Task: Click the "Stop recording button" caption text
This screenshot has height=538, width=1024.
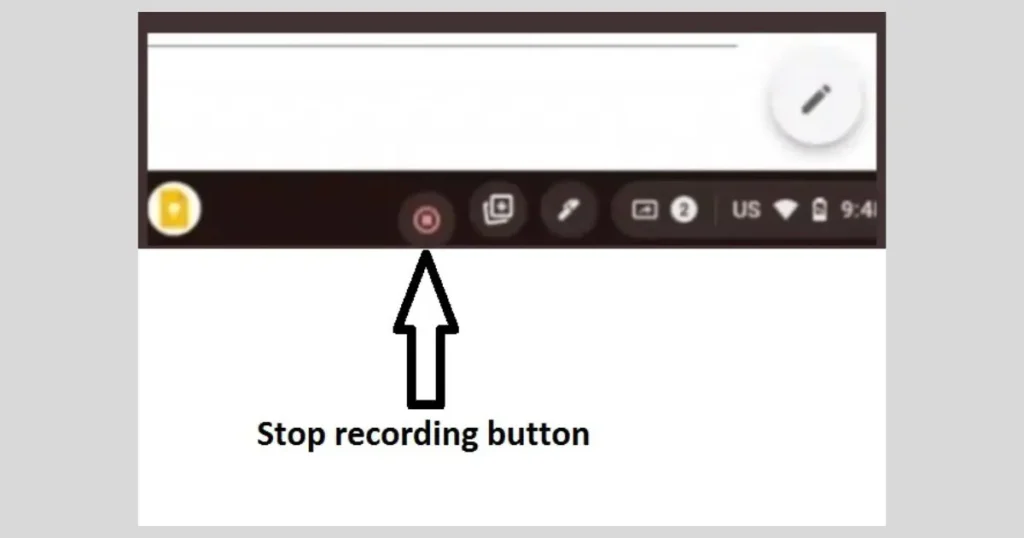Action: click(423, 434)
